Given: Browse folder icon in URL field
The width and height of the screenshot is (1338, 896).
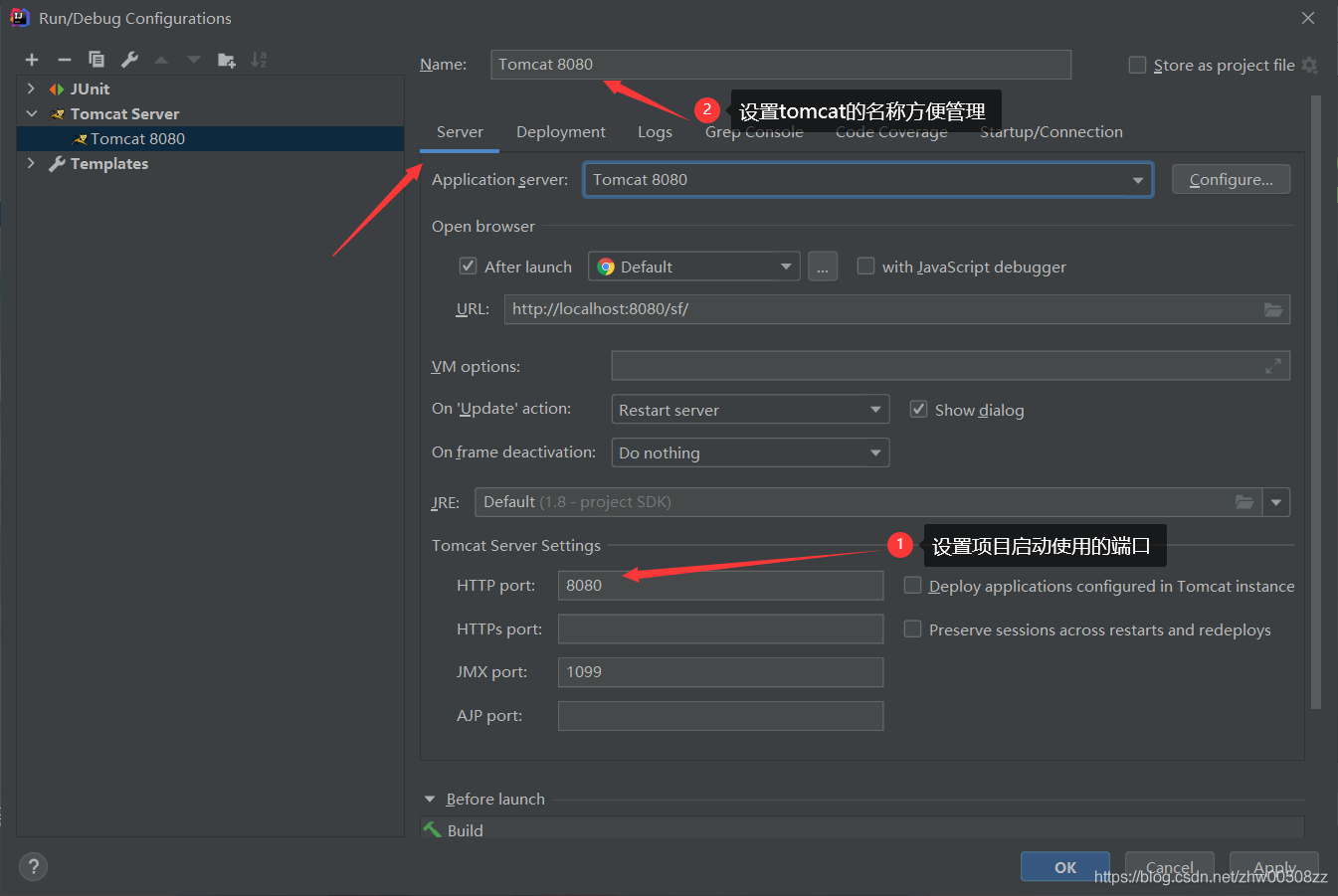Looking at the screenshot, I should (x=1272, y=309).
